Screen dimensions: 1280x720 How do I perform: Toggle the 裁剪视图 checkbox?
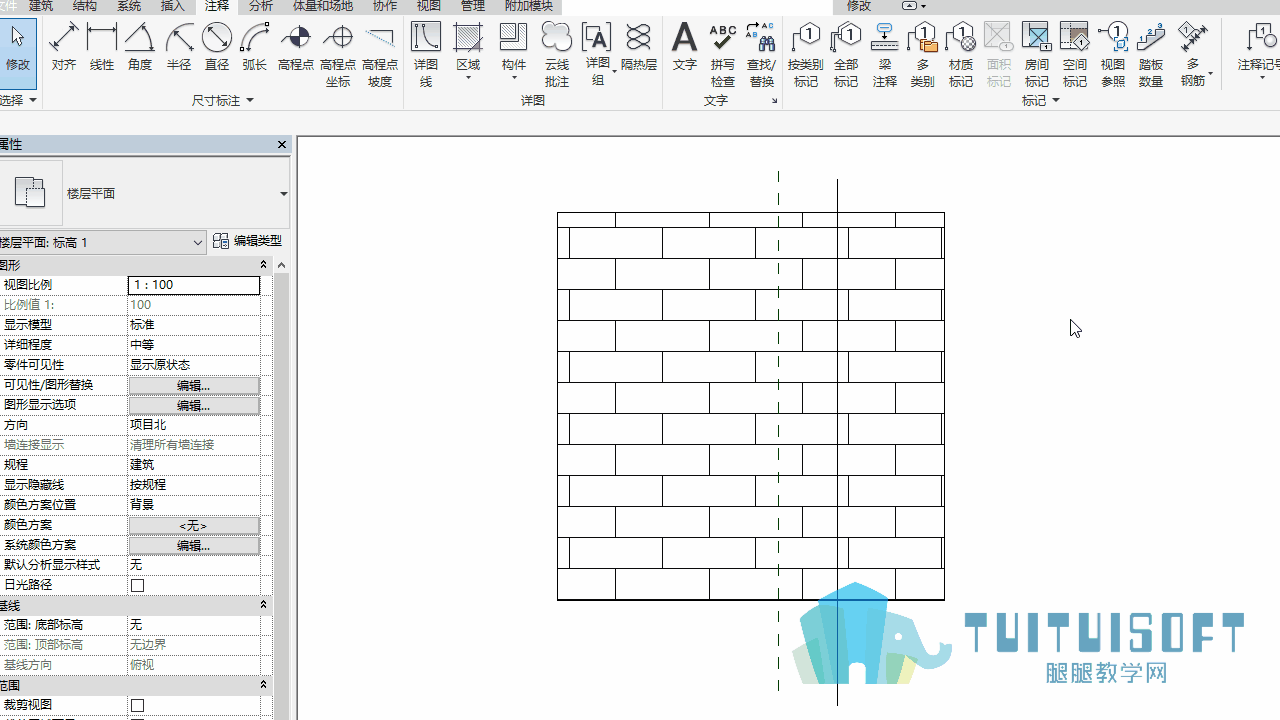[138, 705]
